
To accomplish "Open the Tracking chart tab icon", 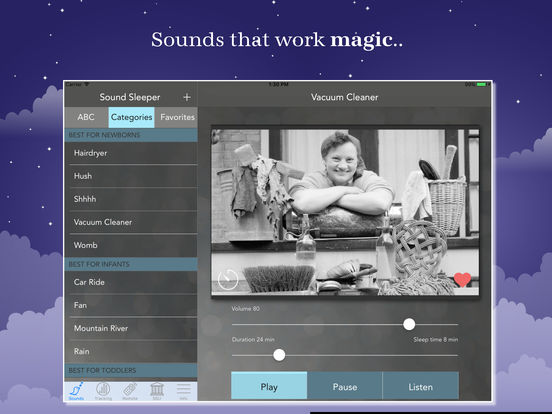I will pos(103,391).
